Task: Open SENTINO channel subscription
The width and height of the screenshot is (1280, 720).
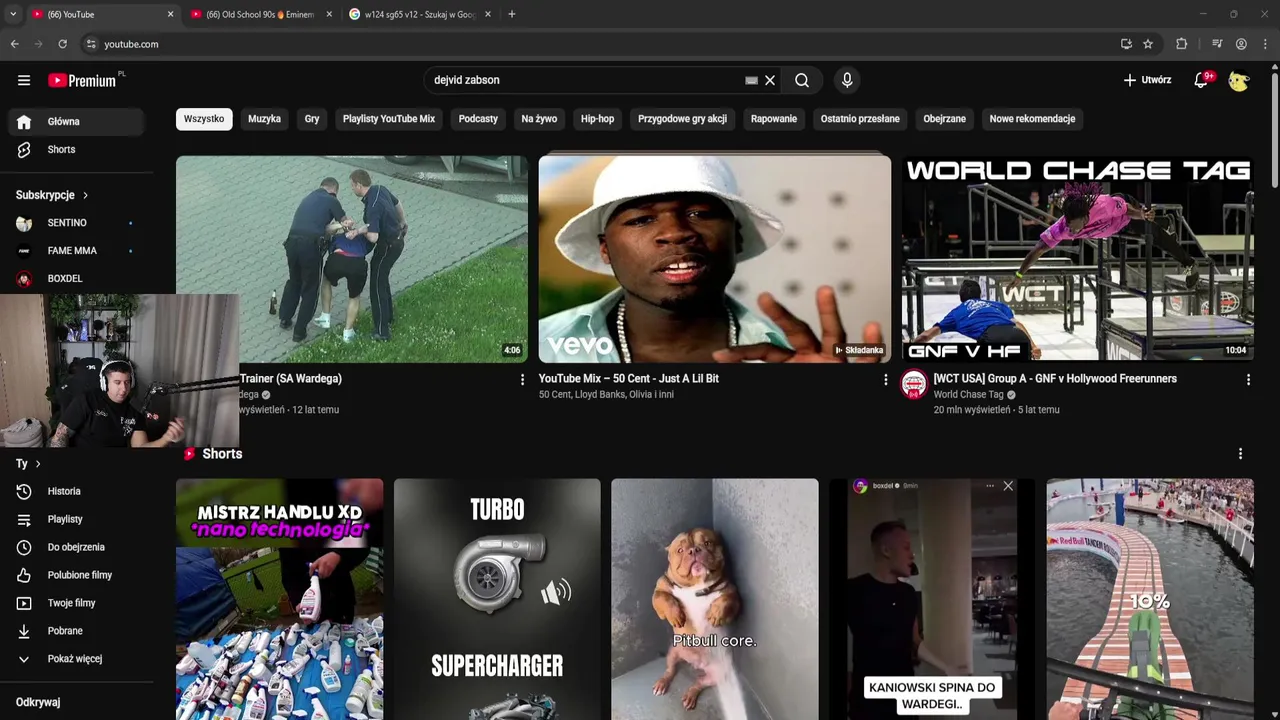Action: 77,223
